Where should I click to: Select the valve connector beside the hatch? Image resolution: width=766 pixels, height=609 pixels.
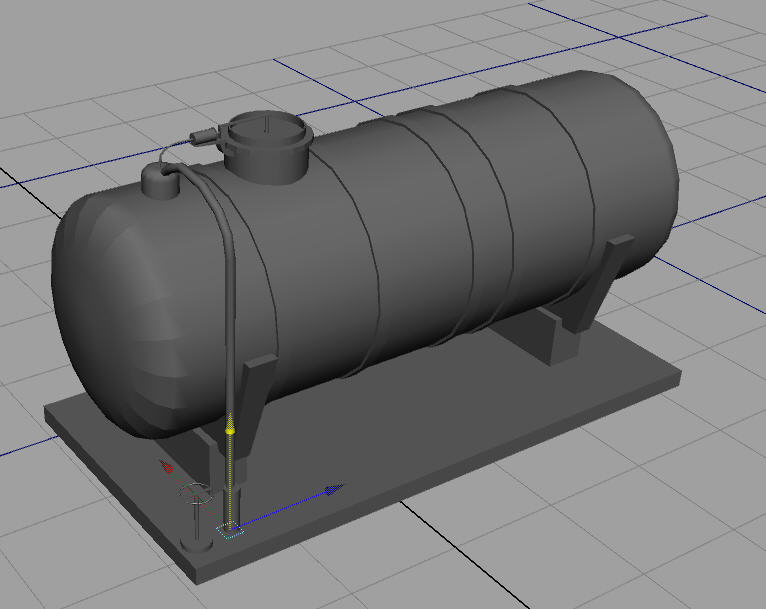coord(203,135)
